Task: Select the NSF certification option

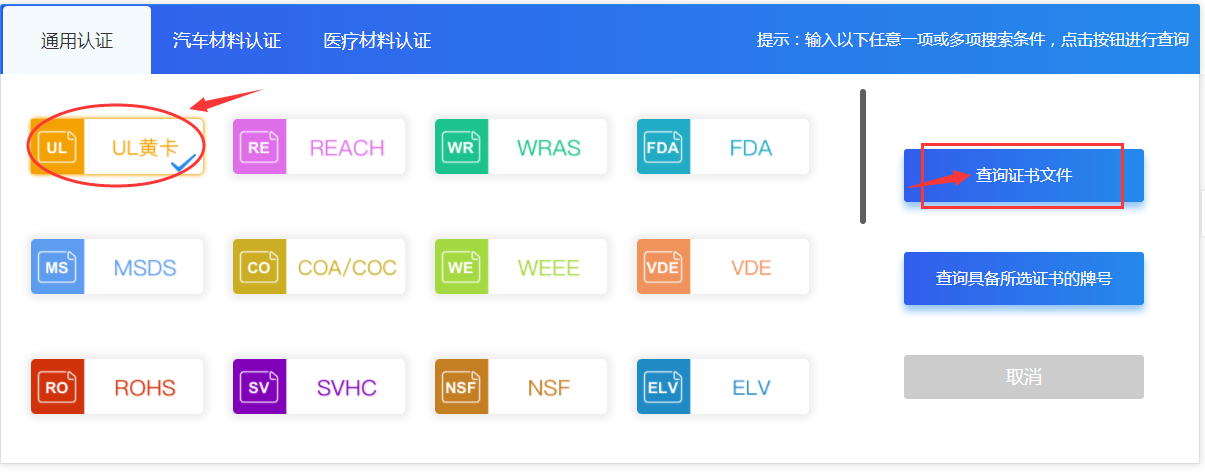Action: coord(549,387)
